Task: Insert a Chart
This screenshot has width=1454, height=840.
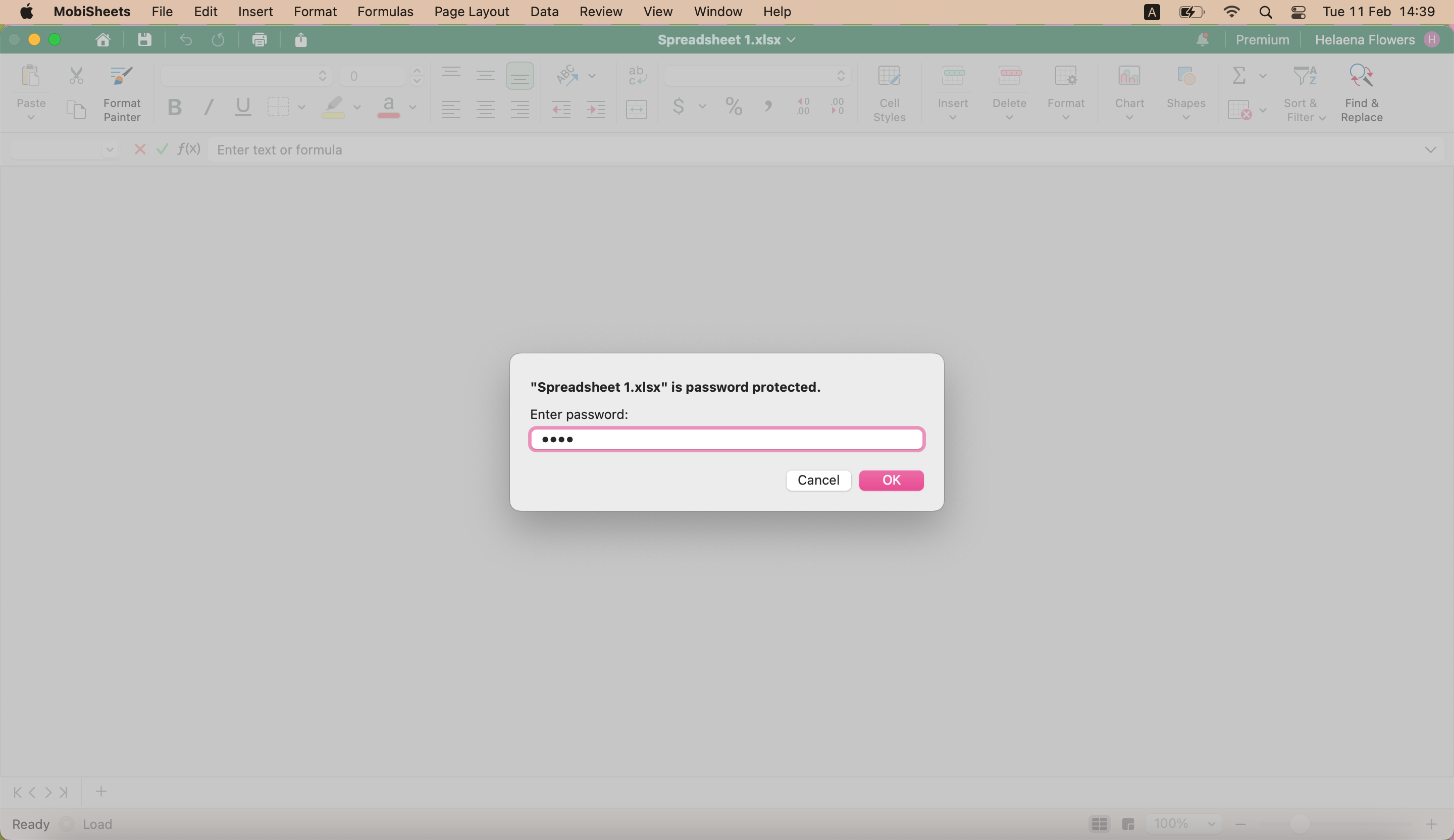Action: 1129,92
